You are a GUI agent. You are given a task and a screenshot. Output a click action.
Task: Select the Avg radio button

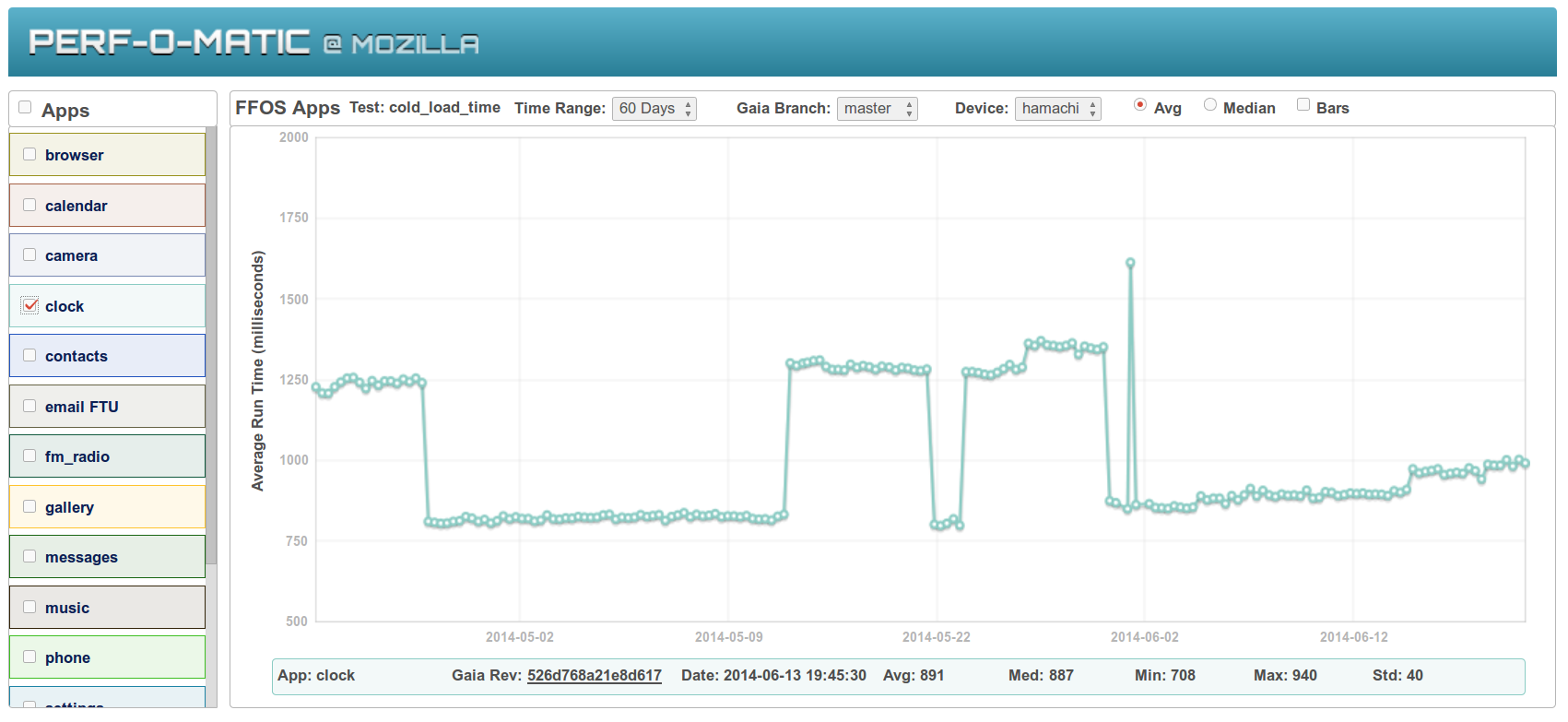point(1140,104)
